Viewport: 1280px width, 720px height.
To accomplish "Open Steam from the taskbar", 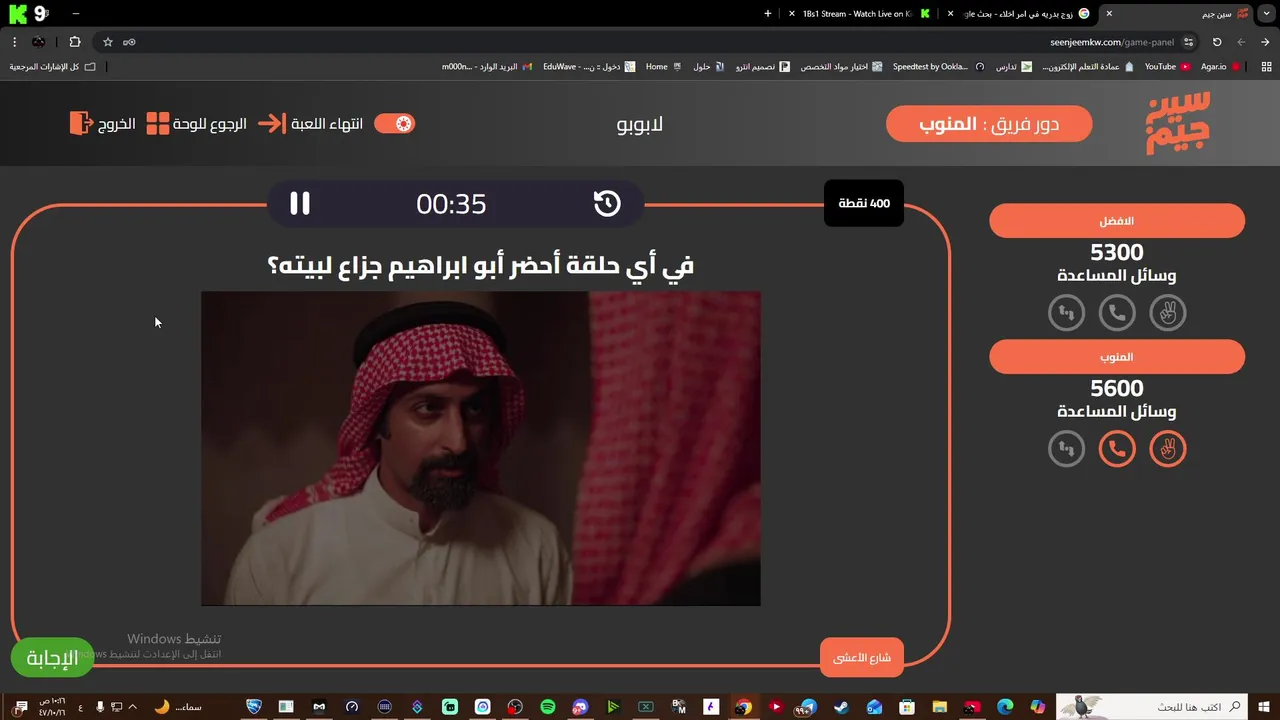I will 842,707.
